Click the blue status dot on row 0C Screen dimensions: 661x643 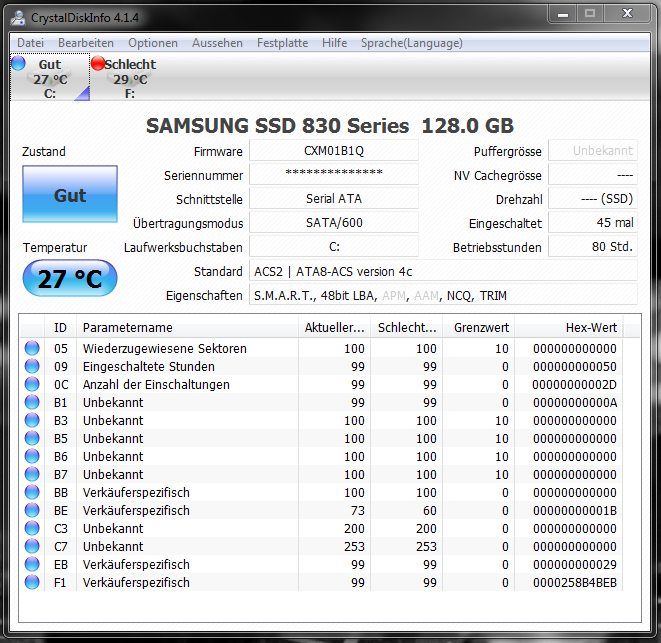32,384
